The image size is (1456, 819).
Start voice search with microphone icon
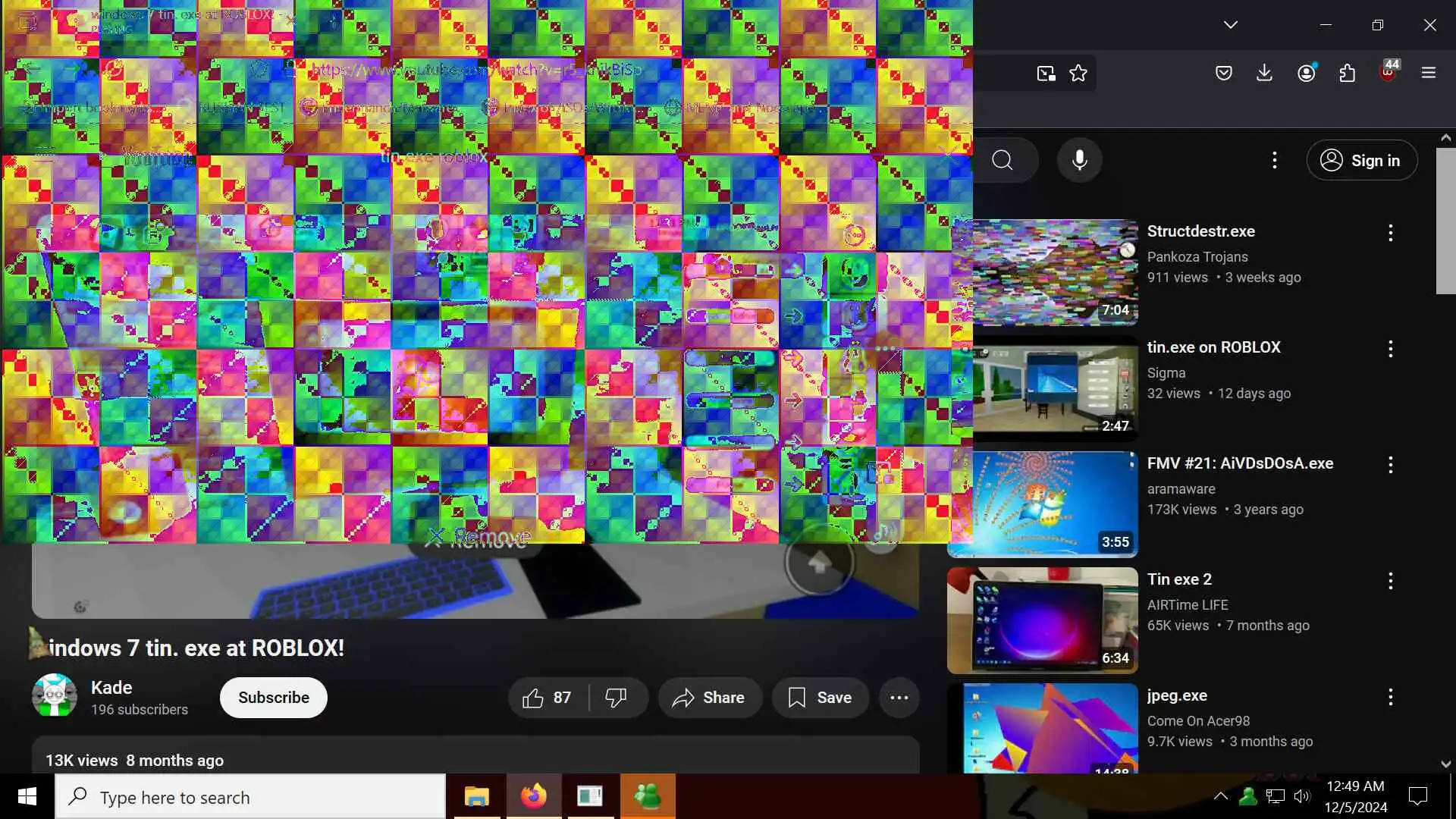pos(1079,160)
